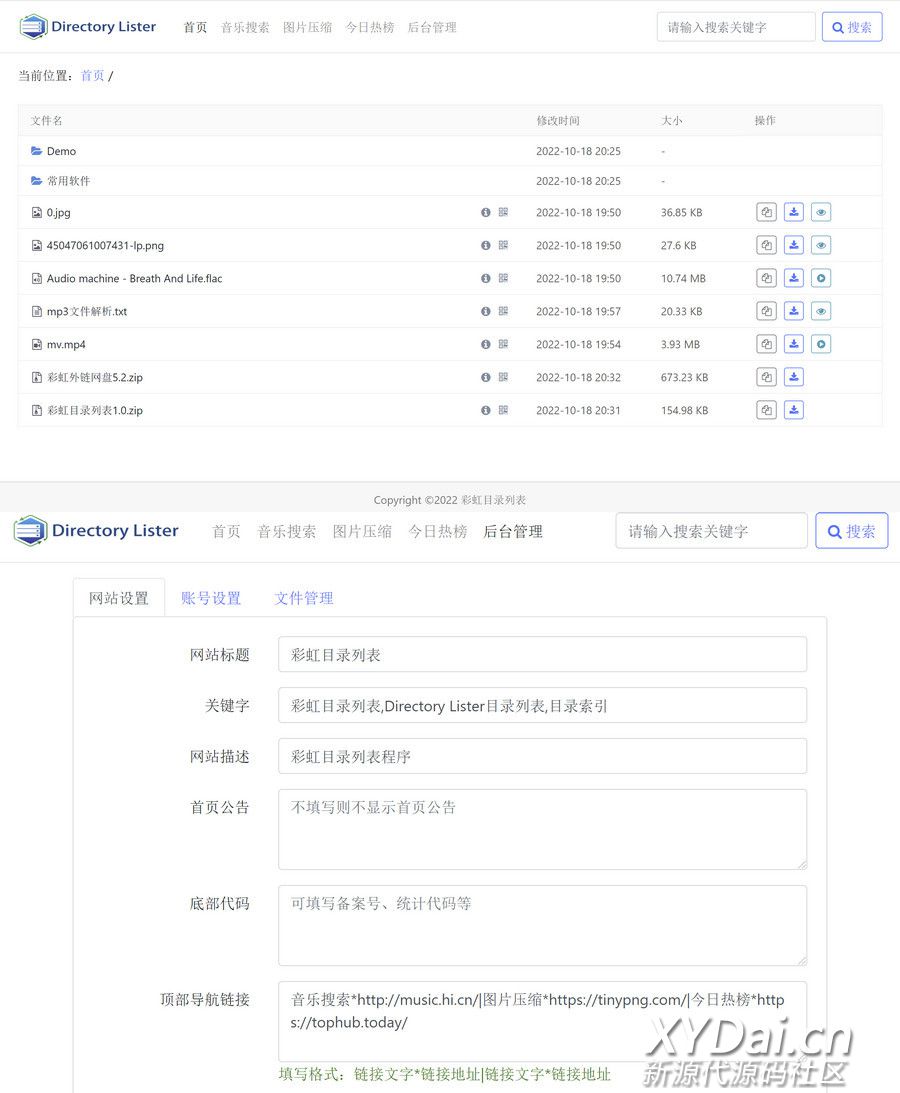The width and height of the screenshot is (900, 1093).
Task: Focus the 网站标题 input field
Action: [x=542, y=655]
